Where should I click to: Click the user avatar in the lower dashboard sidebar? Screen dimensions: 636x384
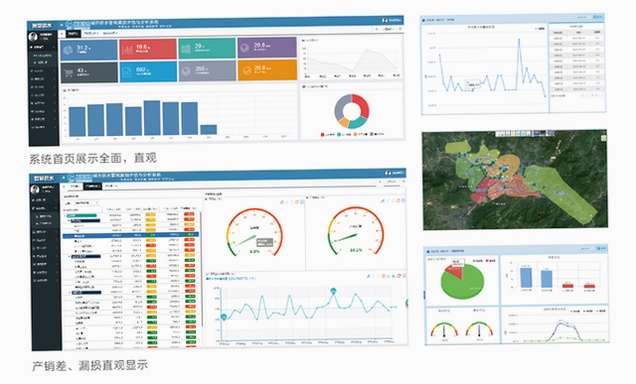pos(35,189)
